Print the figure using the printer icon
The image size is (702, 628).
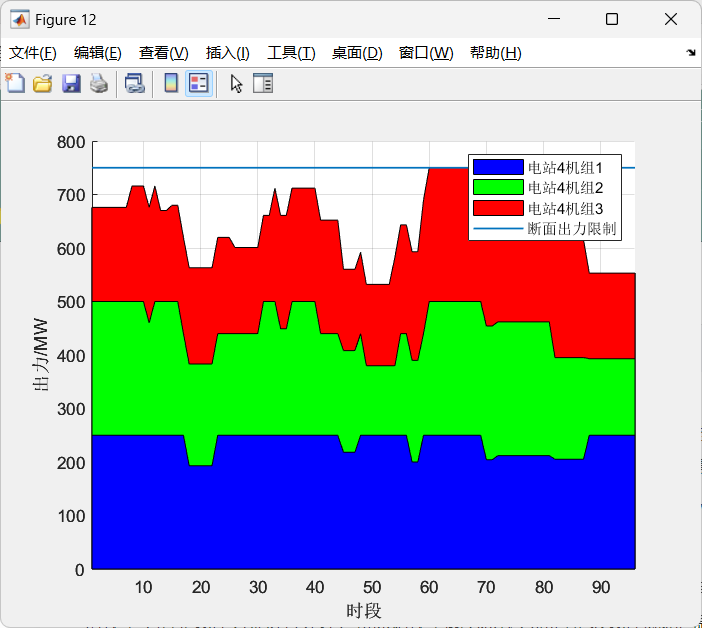(98, 84)
